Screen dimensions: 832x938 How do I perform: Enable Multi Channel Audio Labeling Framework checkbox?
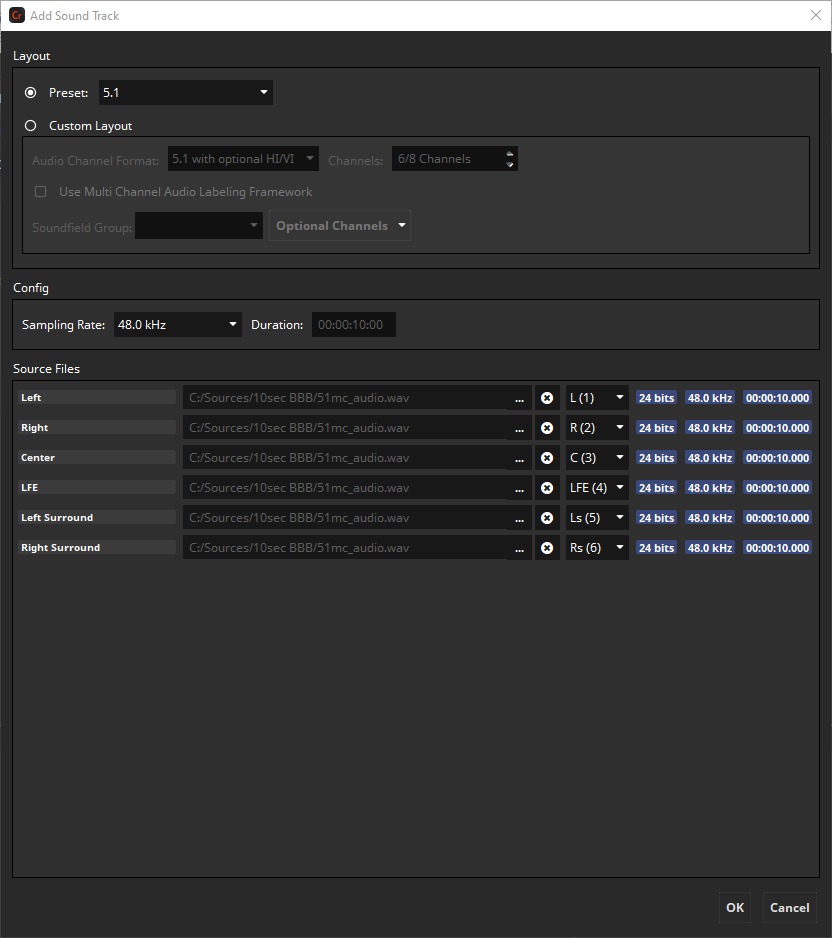click(41, 192)
